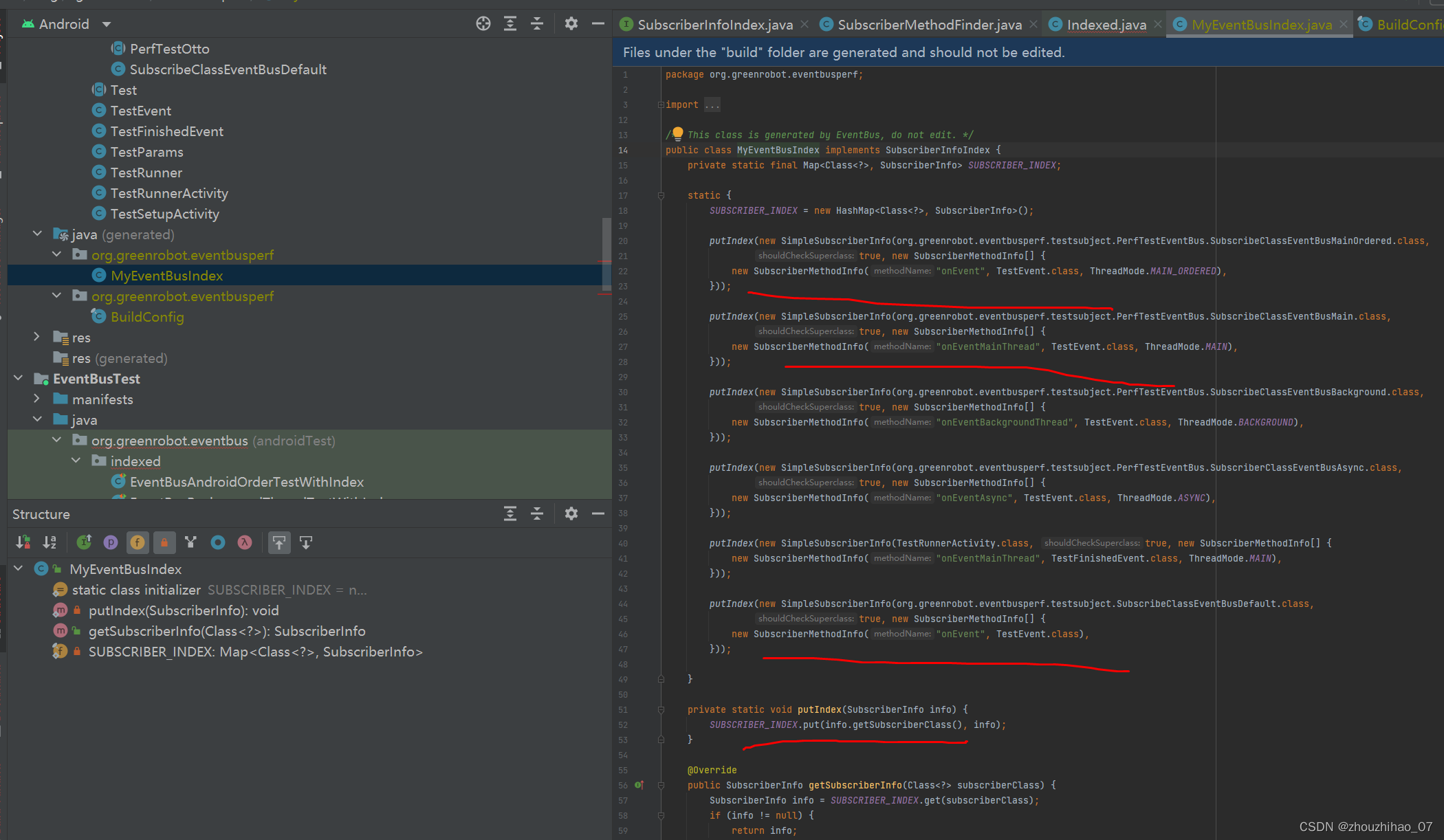Toggle Show Anonymous Classes filter

[218, 543]
